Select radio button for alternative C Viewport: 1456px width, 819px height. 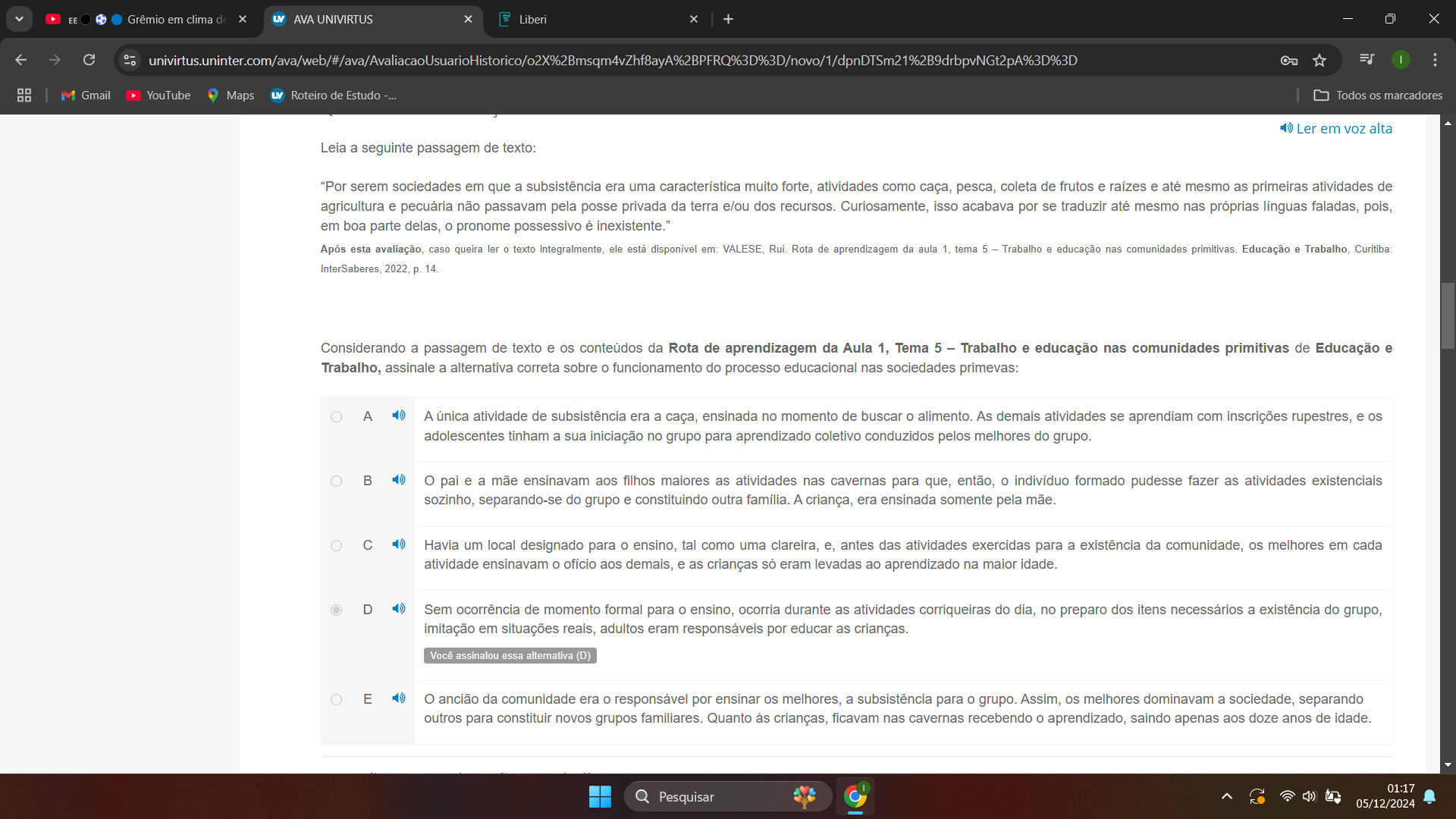[337, 546]
